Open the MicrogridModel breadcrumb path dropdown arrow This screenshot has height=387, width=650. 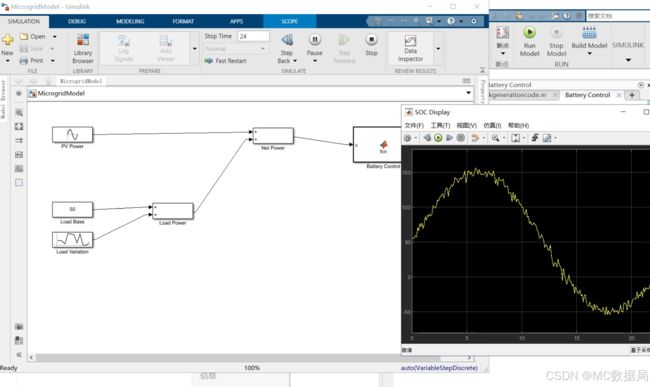[x=468, y=93]
